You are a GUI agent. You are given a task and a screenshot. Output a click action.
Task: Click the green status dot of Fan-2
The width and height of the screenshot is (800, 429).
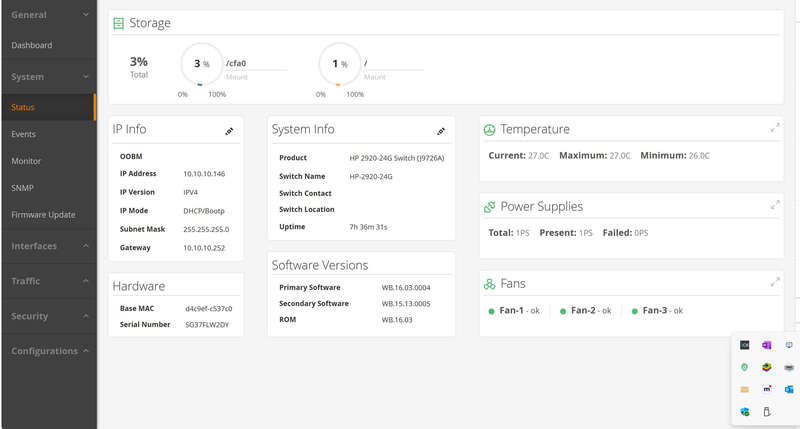point(563,311)
